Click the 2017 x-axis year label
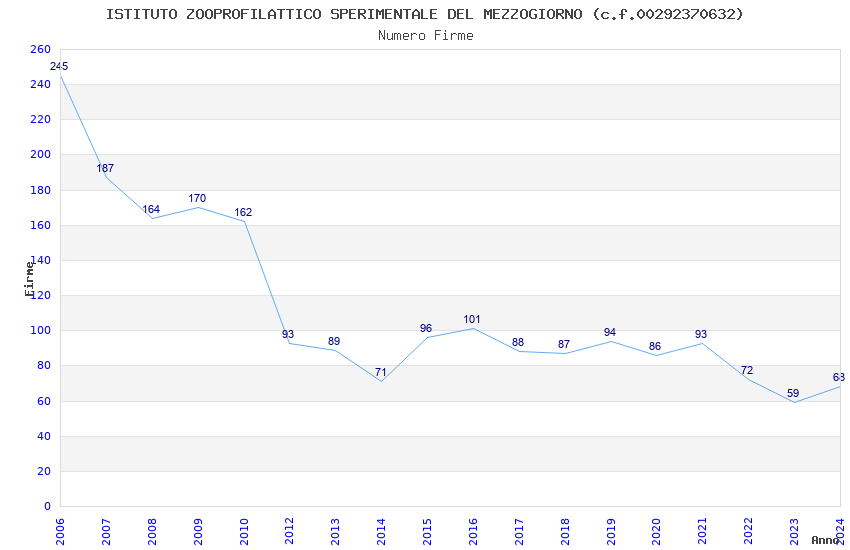This screenshot has width=850, height=550. [x=519, y=532]
